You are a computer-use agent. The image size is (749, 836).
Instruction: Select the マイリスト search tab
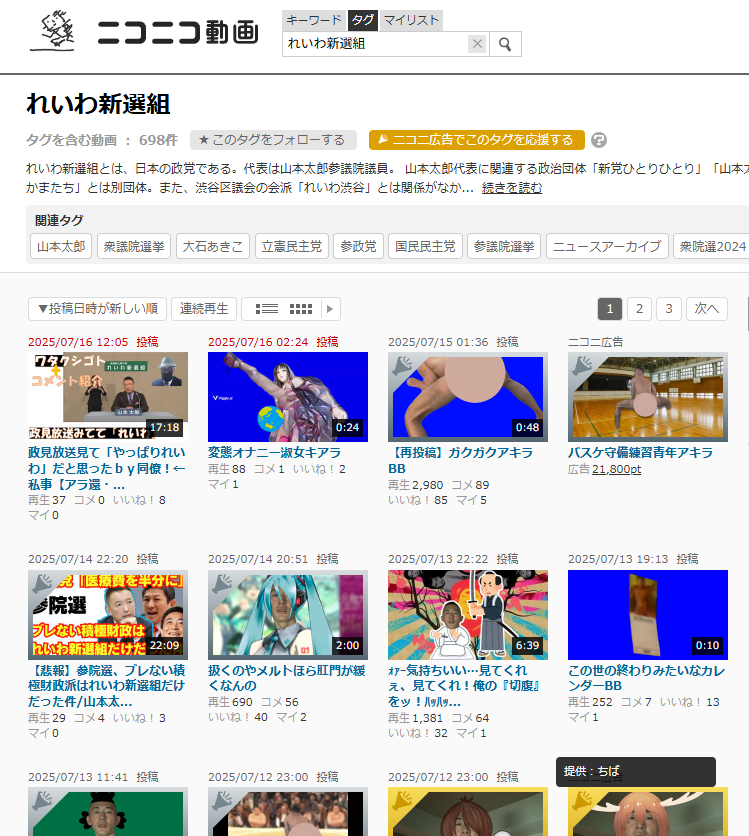pos(411,20)
